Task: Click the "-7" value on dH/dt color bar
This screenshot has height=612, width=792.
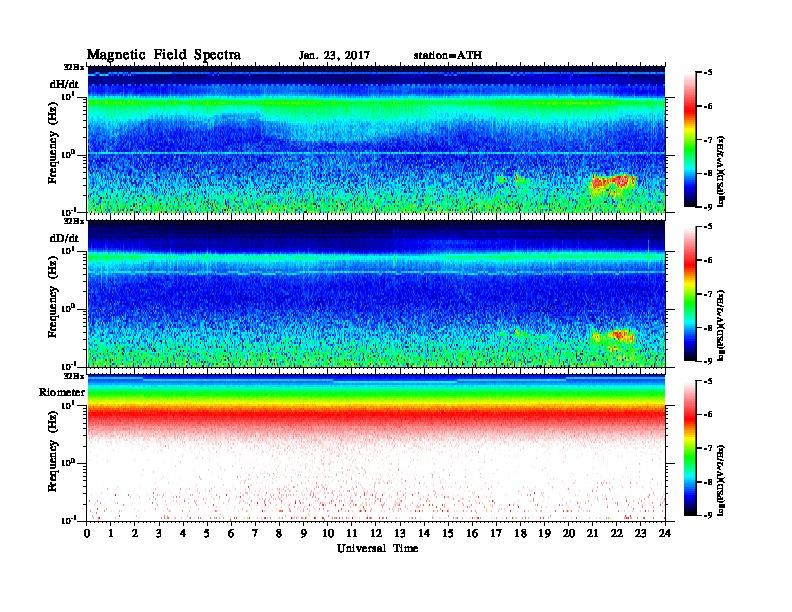Action: click(708, 140)
